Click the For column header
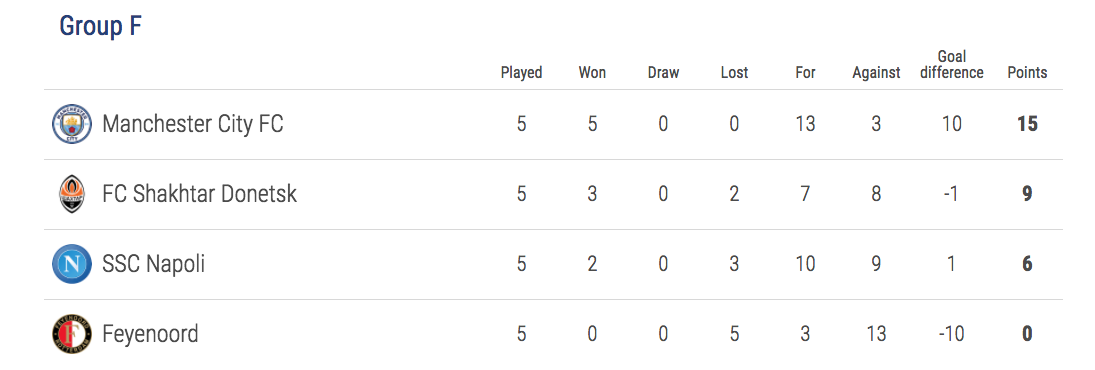This screenshot has height=370, width=1095. coord(805,73)
